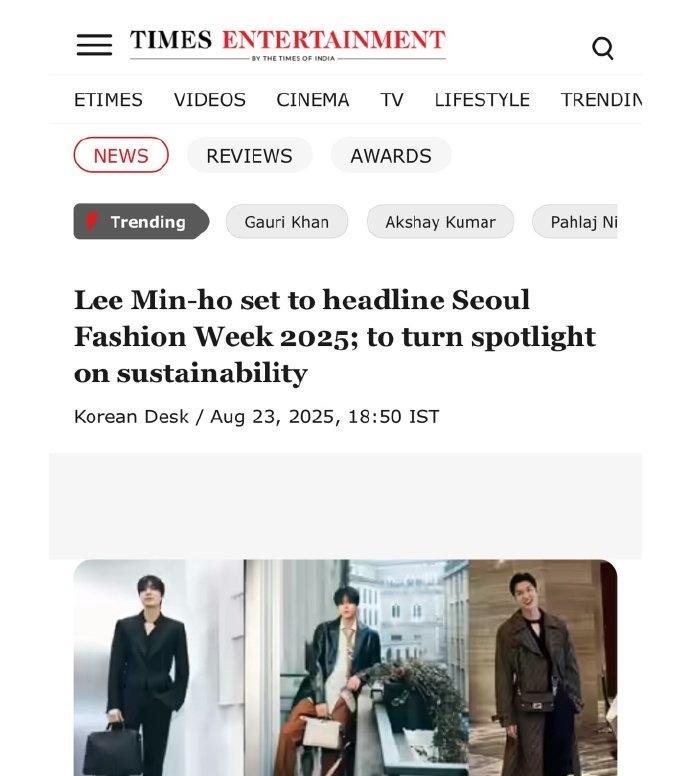The image size is (690, 776).
Task: Click the Times Entertainment logo
Action: pyautogui.click(x=288, y=45)
